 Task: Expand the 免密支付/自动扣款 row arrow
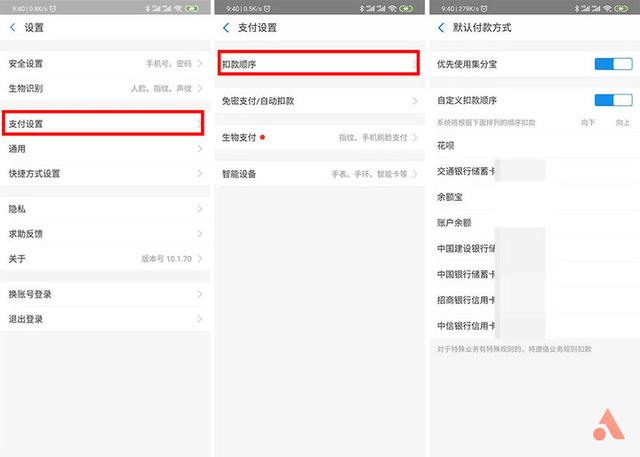(x=414, y=101)
